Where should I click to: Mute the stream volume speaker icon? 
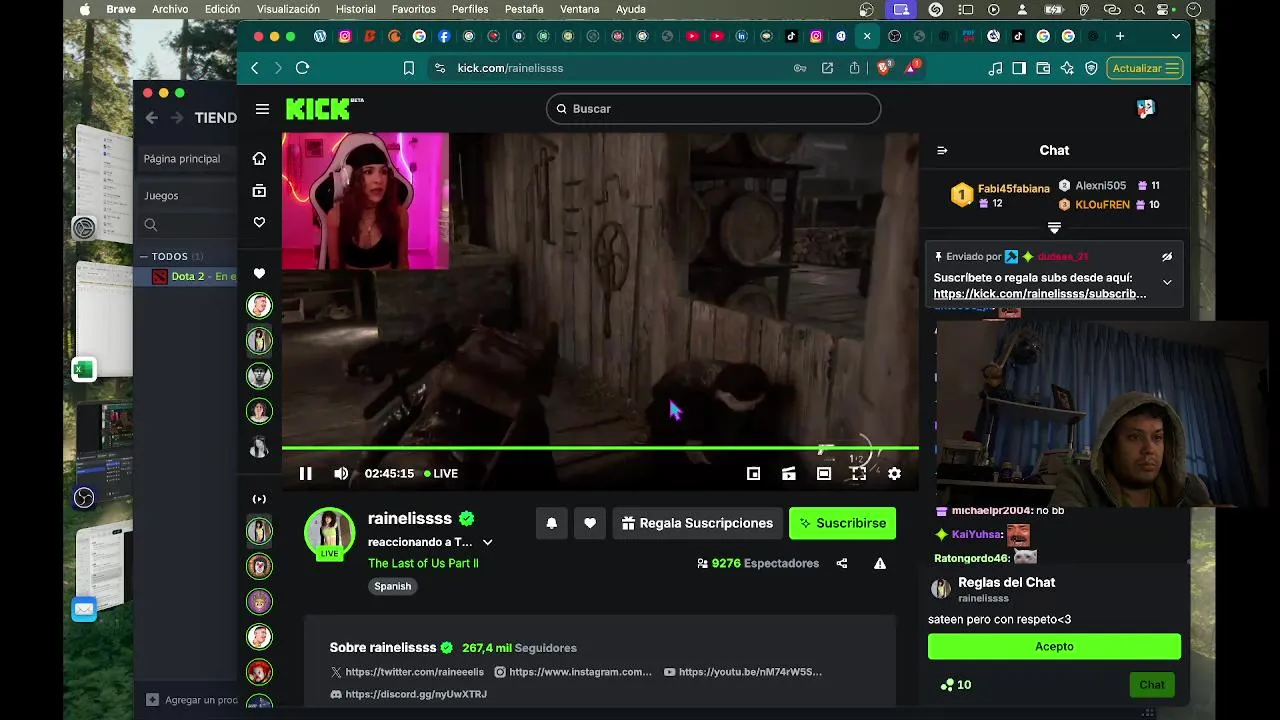341,474
